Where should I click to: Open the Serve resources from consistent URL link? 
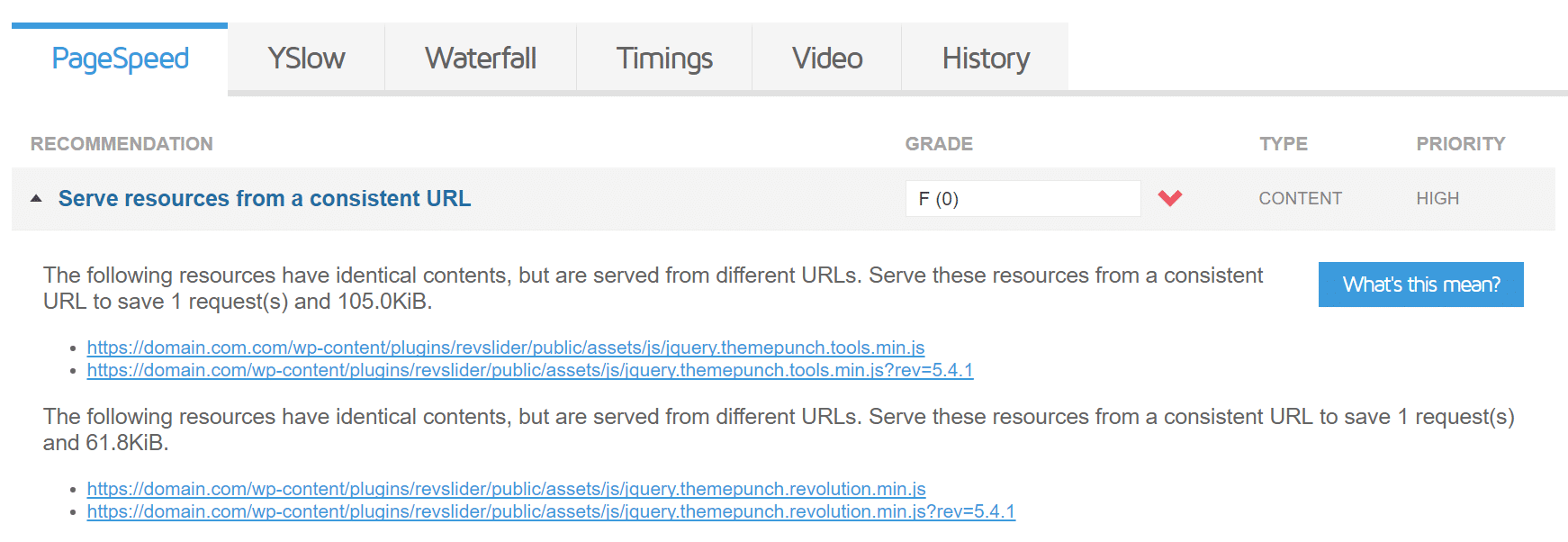click(x=265, y=198)
